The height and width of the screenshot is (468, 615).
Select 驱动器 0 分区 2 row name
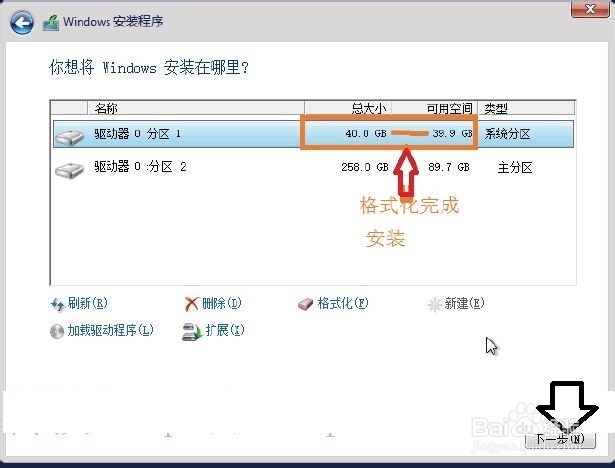tap(140, 167)
